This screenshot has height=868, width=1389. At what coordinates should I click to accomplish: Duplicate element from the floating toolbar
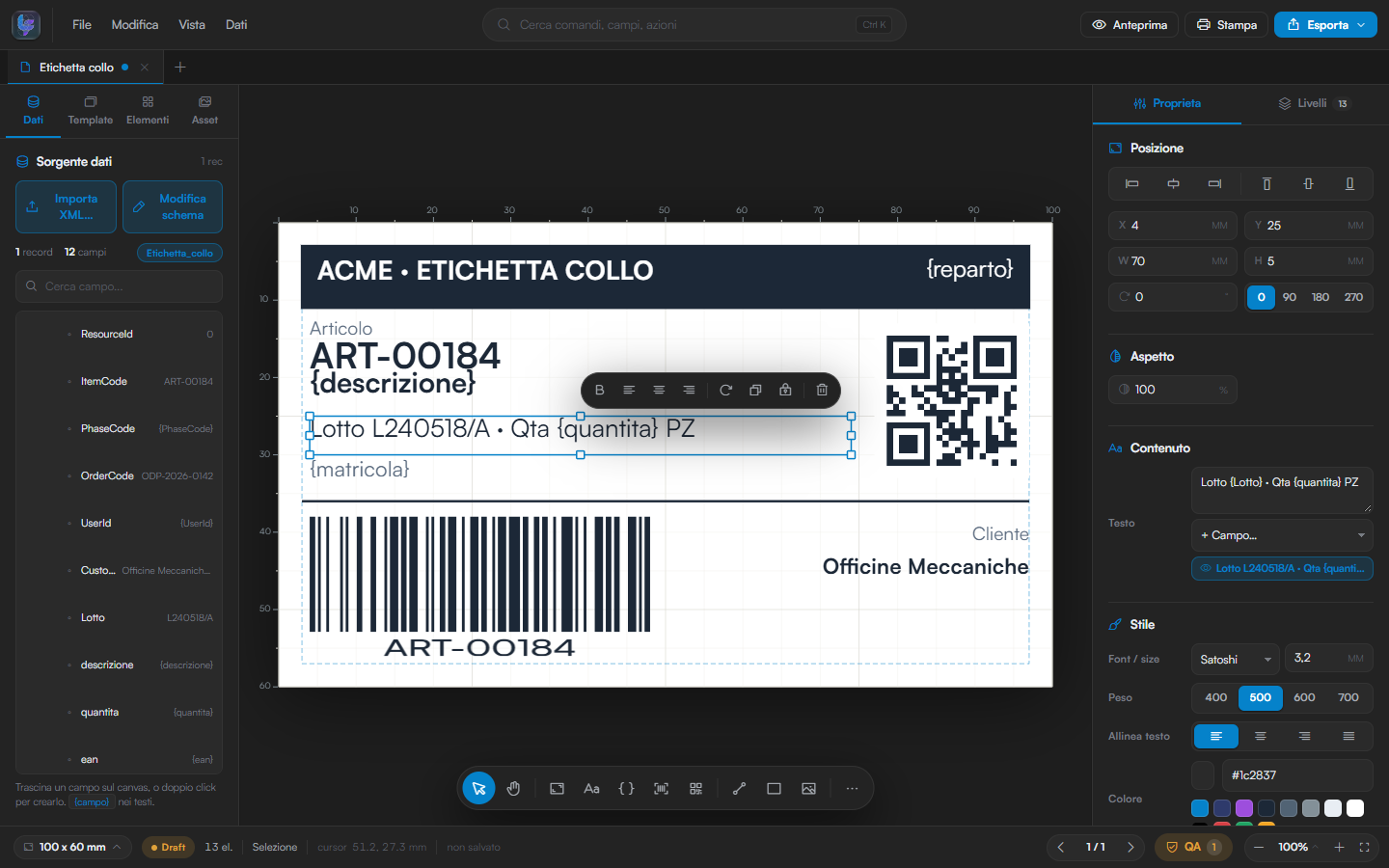pyautogui.click(x=755, y=390)
